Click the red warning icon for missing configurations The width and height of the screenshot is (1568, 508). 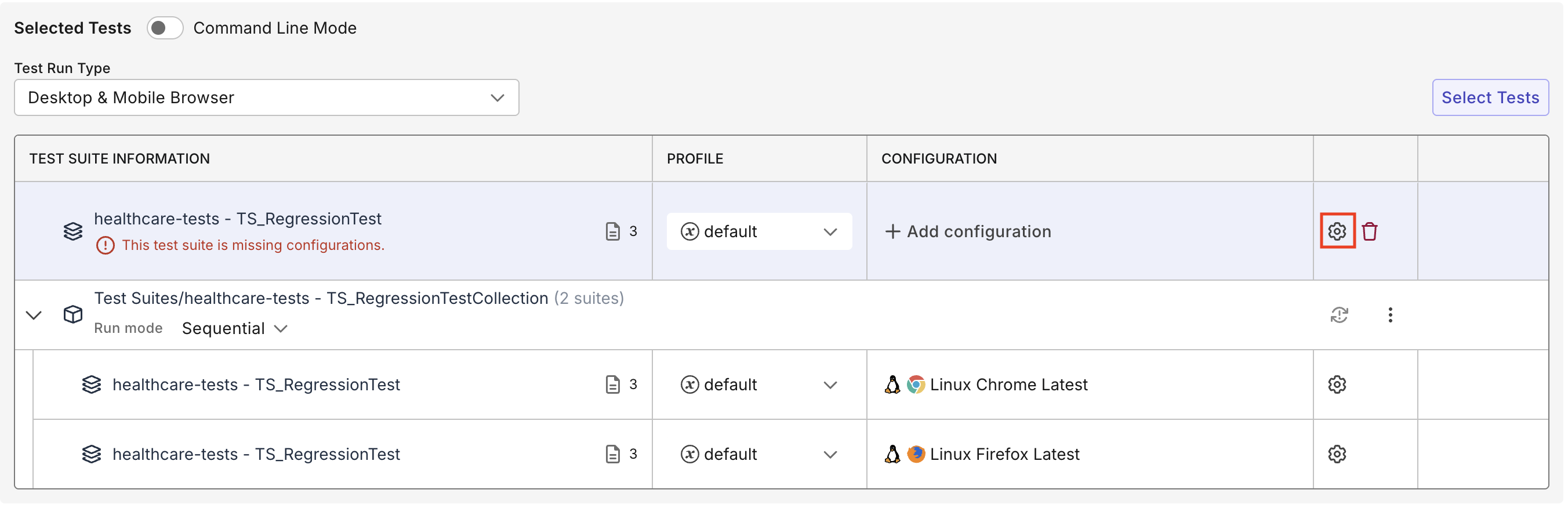coord(106,245)
